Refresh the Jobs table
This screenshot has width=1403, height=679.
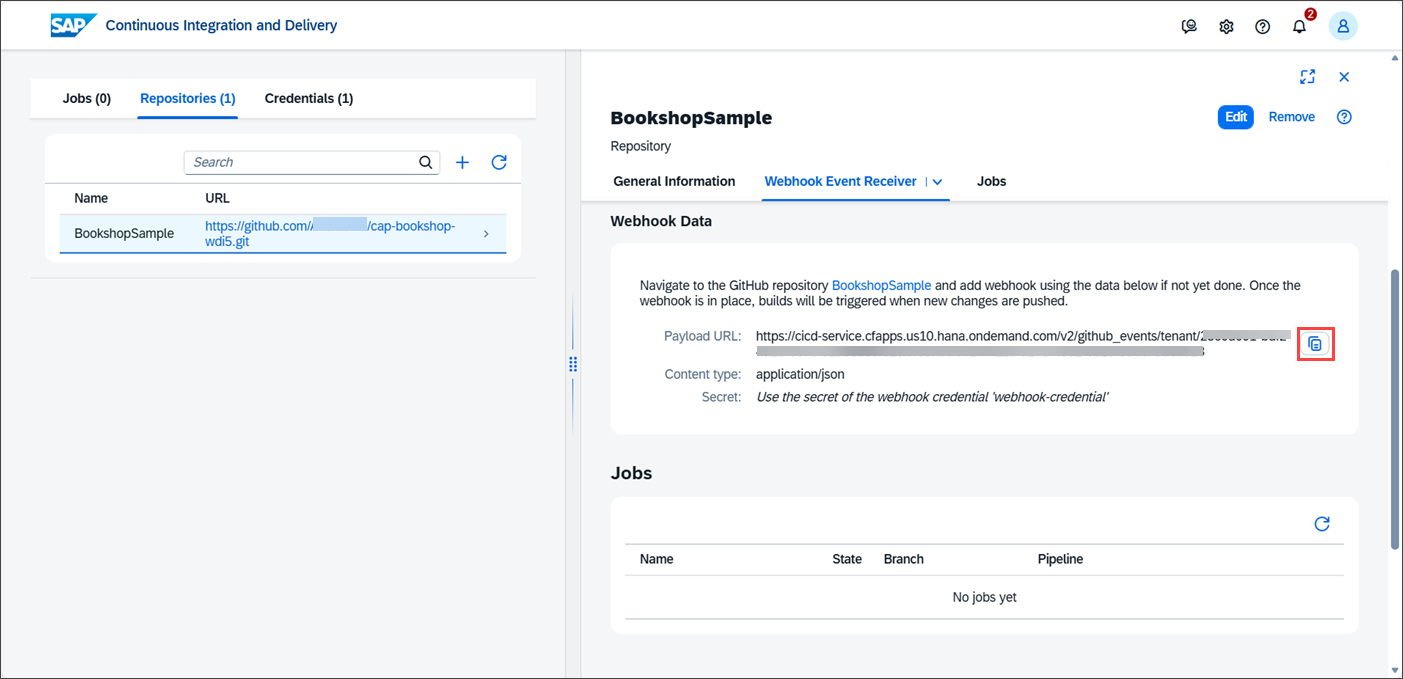pos(1322,524)
